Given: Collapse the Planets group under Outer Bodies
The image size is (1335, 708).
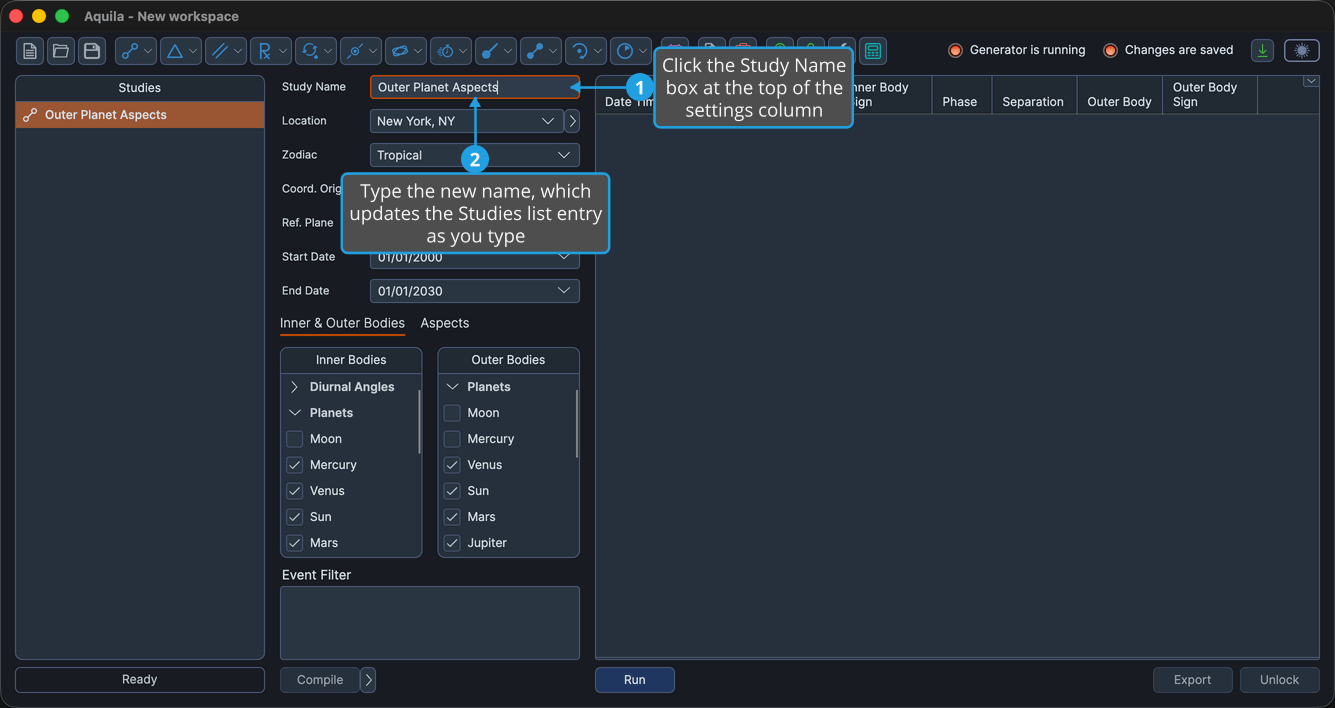Looking at the screenshot, I should point(452,387).
